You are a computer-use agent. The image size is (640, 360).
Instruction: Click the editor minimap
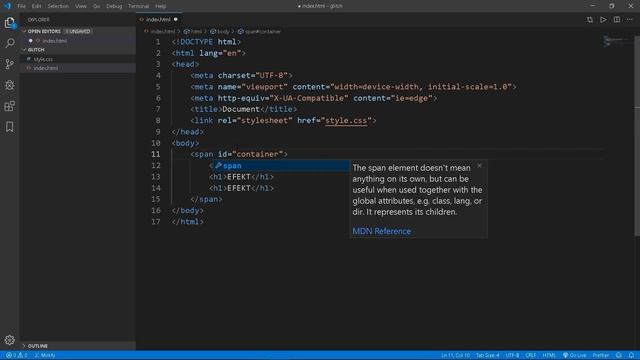coord(618,41)
